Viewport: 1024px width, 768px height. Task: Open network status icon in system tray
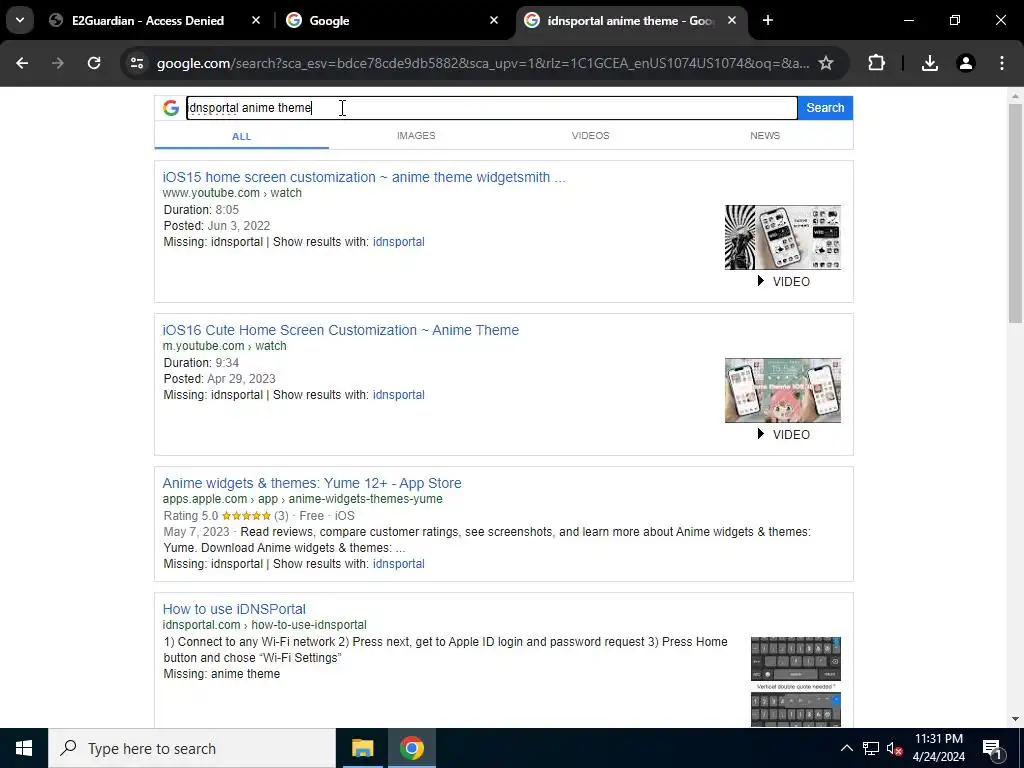(x=871, y=748)
